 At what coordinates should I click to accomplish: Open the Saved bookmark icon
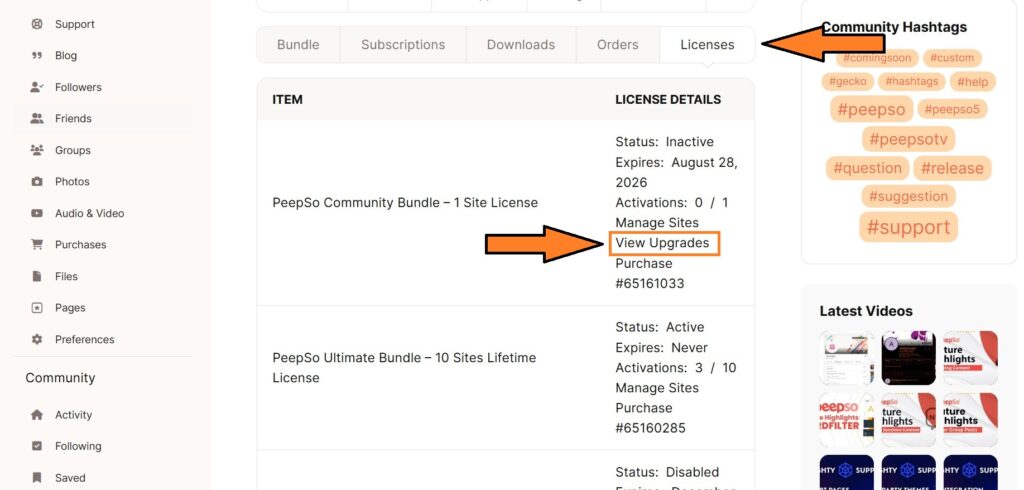point(37,478)
